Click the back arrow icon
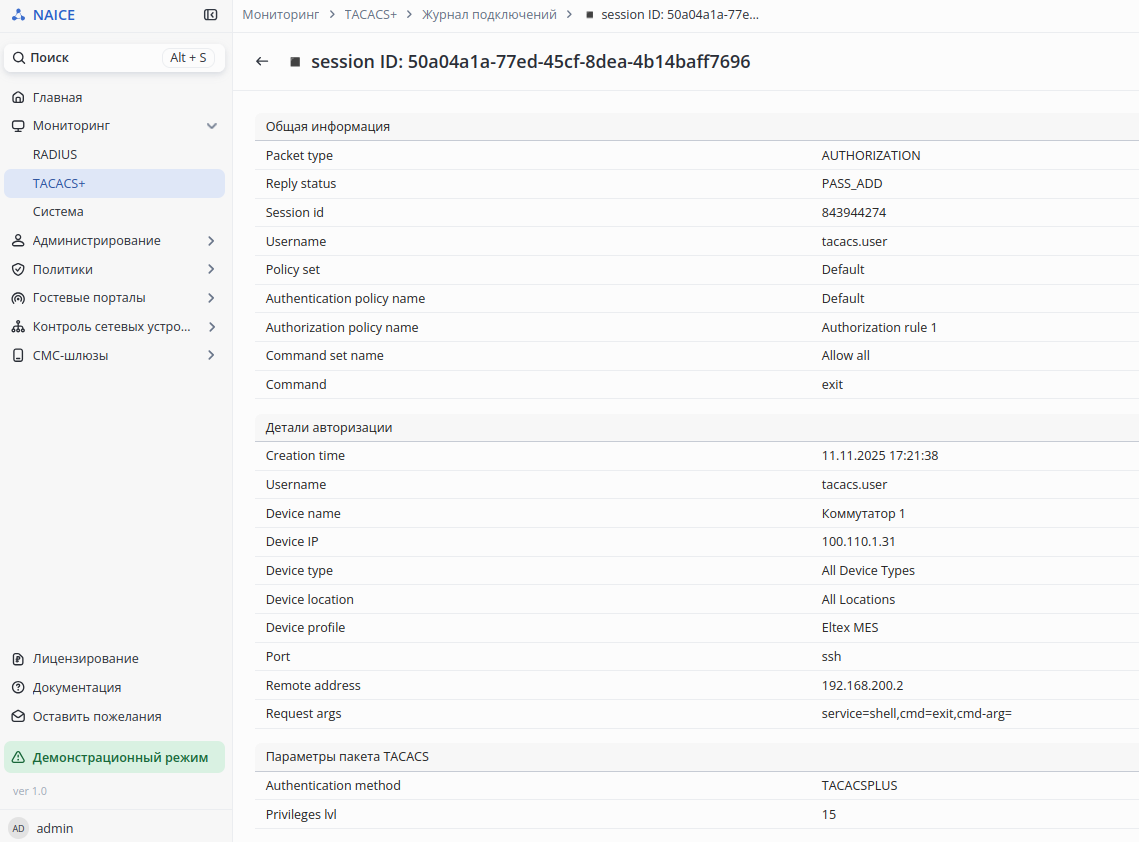 point(262,62)
